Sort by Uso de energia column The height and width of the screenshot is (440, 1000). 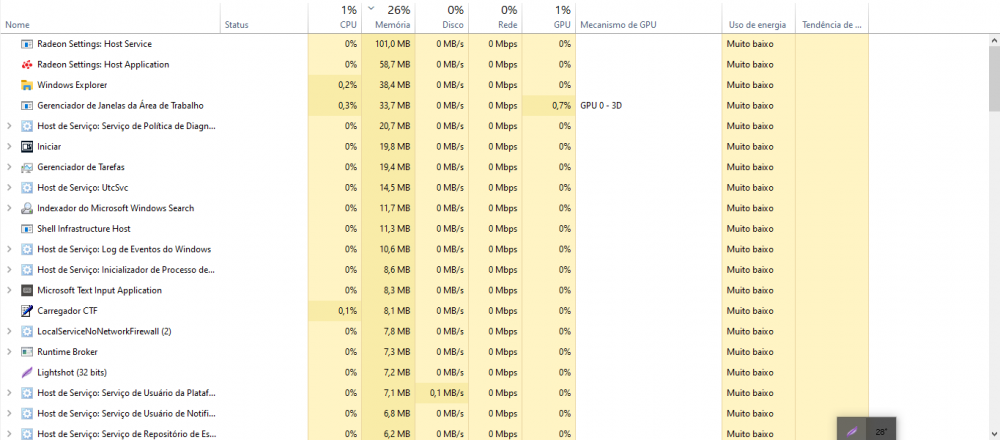click(757, 24)
